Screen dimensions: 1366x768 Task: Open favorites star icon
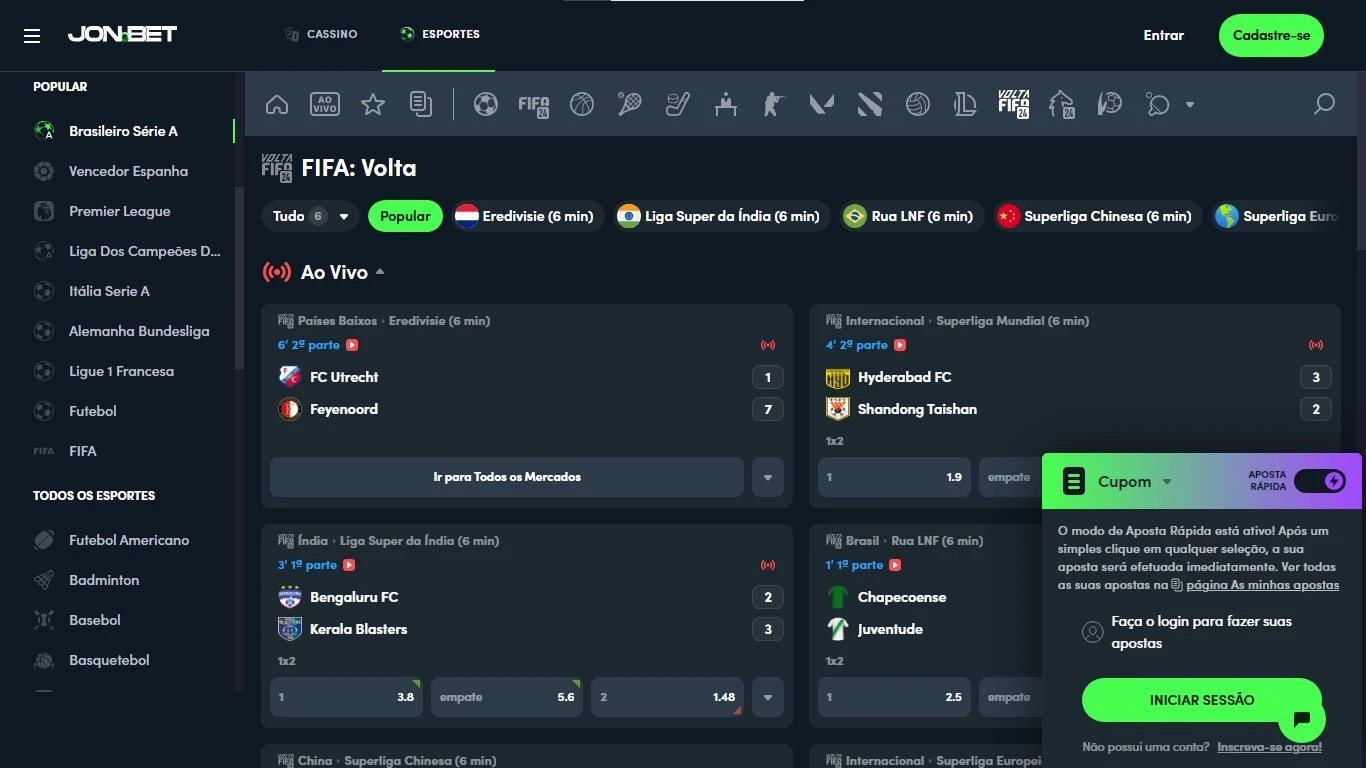point(373,104)
